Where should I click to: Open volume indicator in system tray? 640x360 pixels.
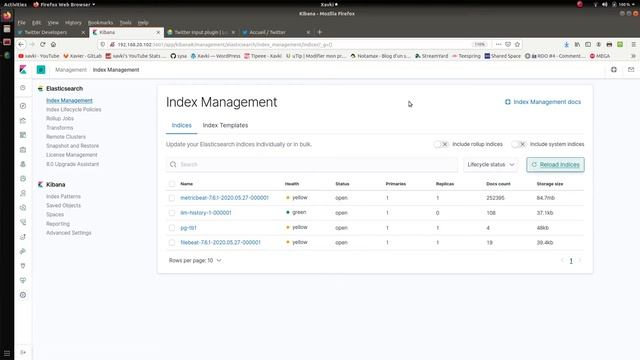point(604,4)
